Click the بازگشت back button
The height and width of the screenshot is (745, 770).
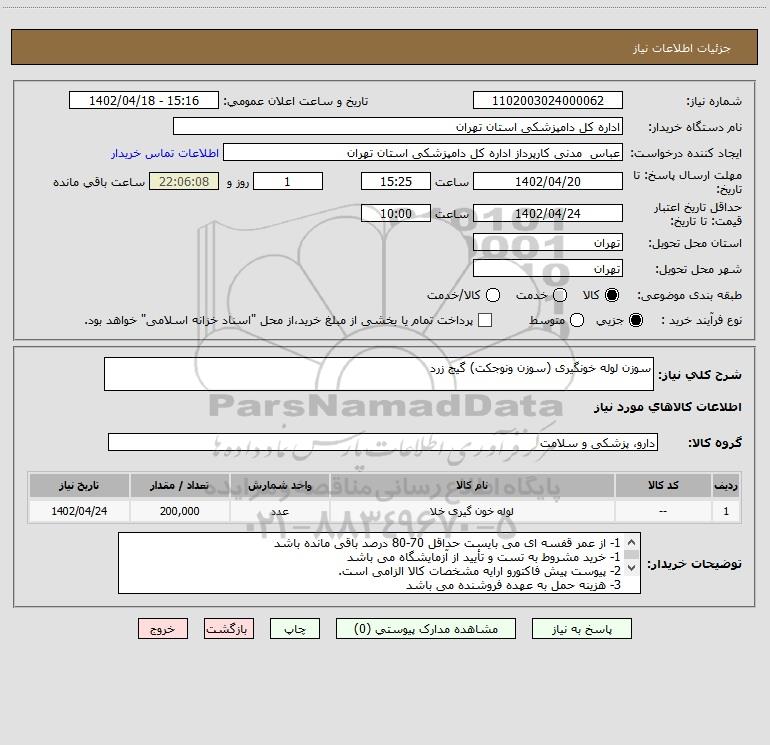(x=229, y=629)
